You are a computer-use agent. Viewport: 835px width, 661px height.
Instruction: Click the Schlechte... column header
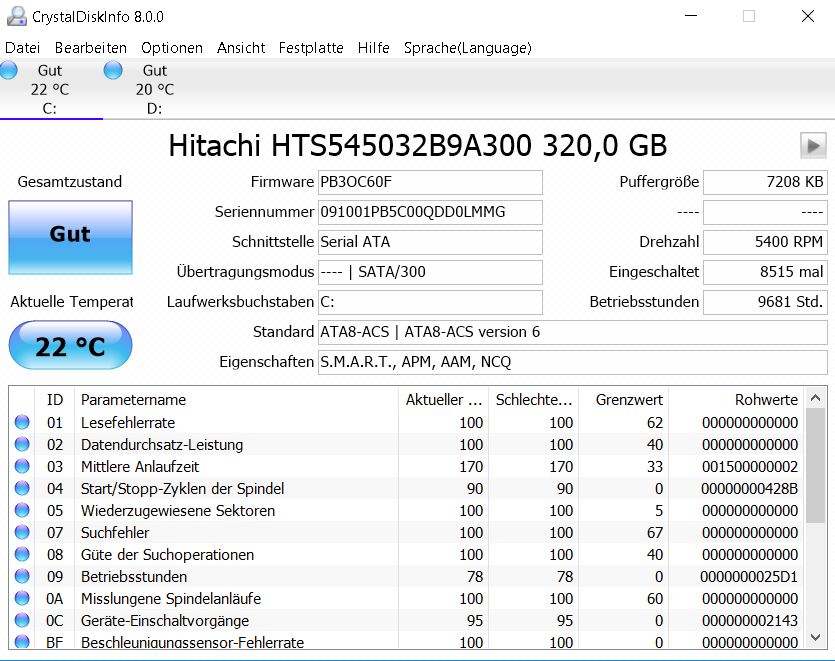(533, 399)
